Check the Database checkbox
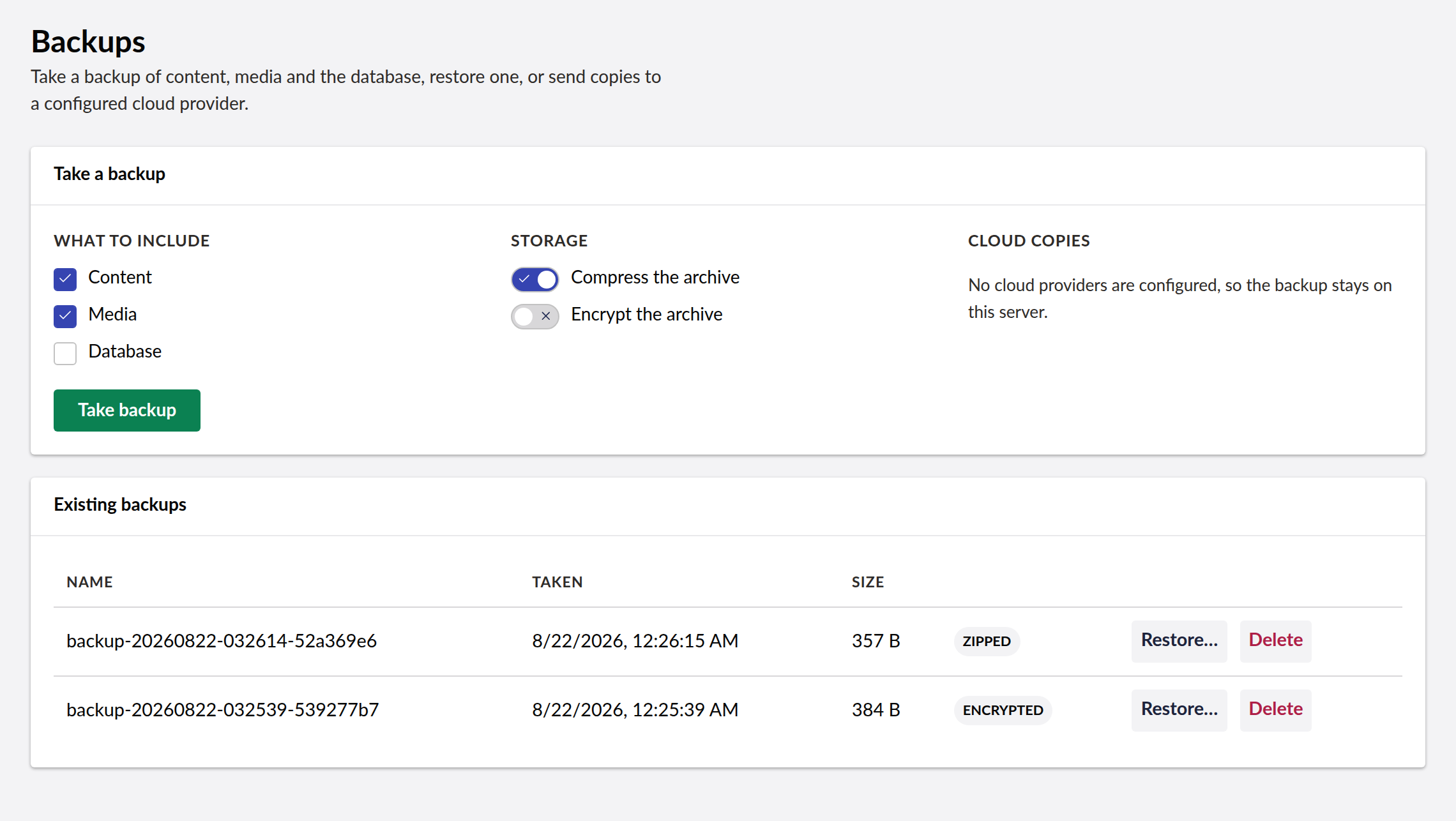1456x821 pixels. [65, 353]
